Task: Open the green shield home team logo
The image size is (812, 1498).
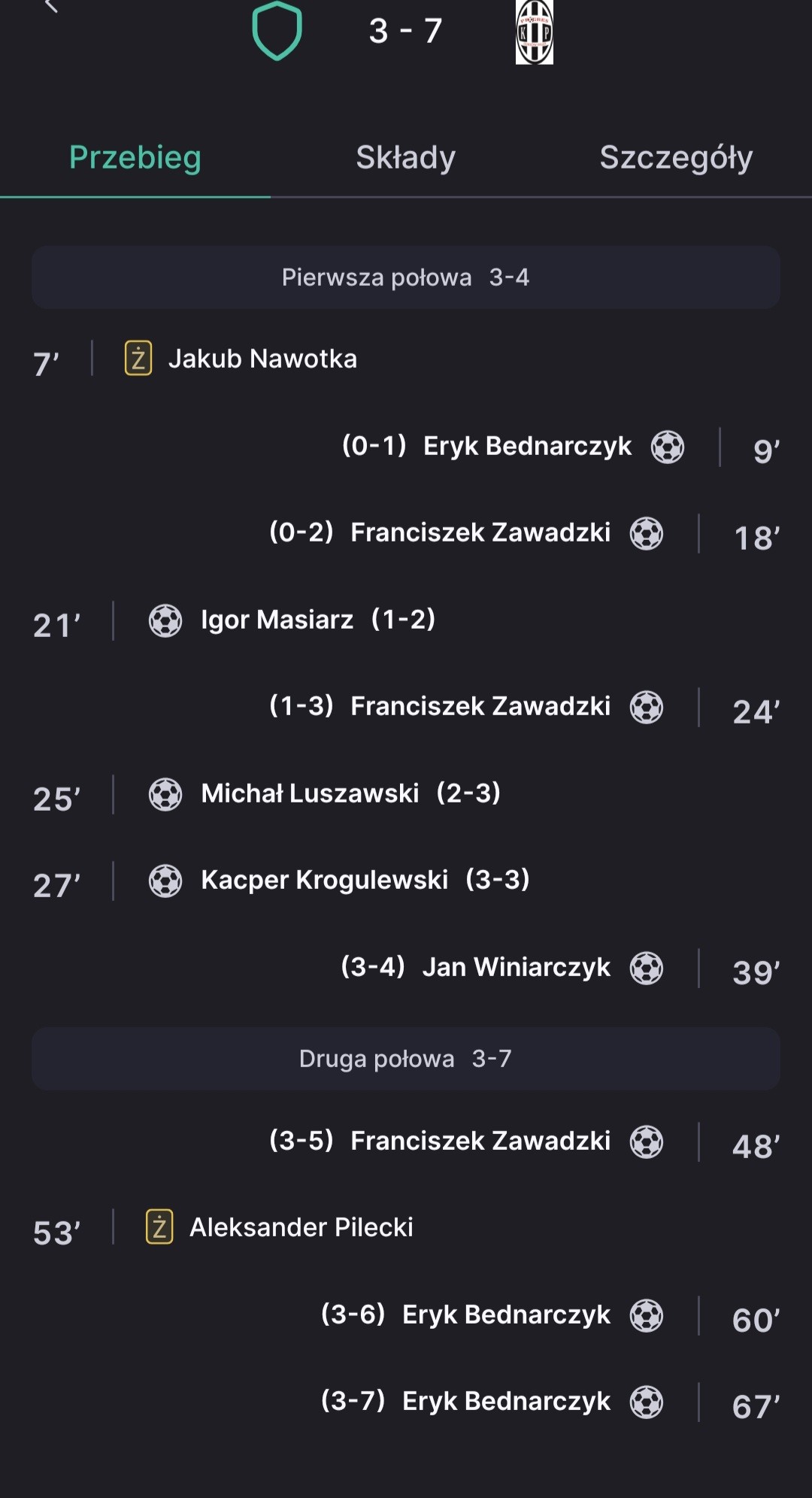Action: pyautogui.click(x=277, y=30)
